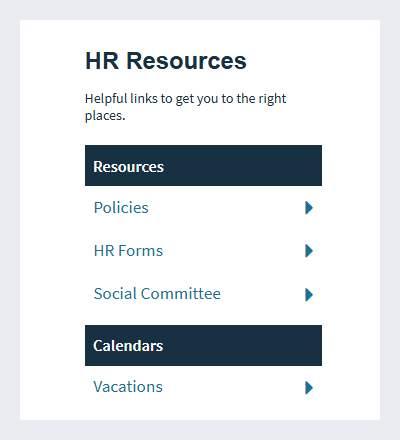Click the 'Helpful links' description text

[x=186, y=107]
